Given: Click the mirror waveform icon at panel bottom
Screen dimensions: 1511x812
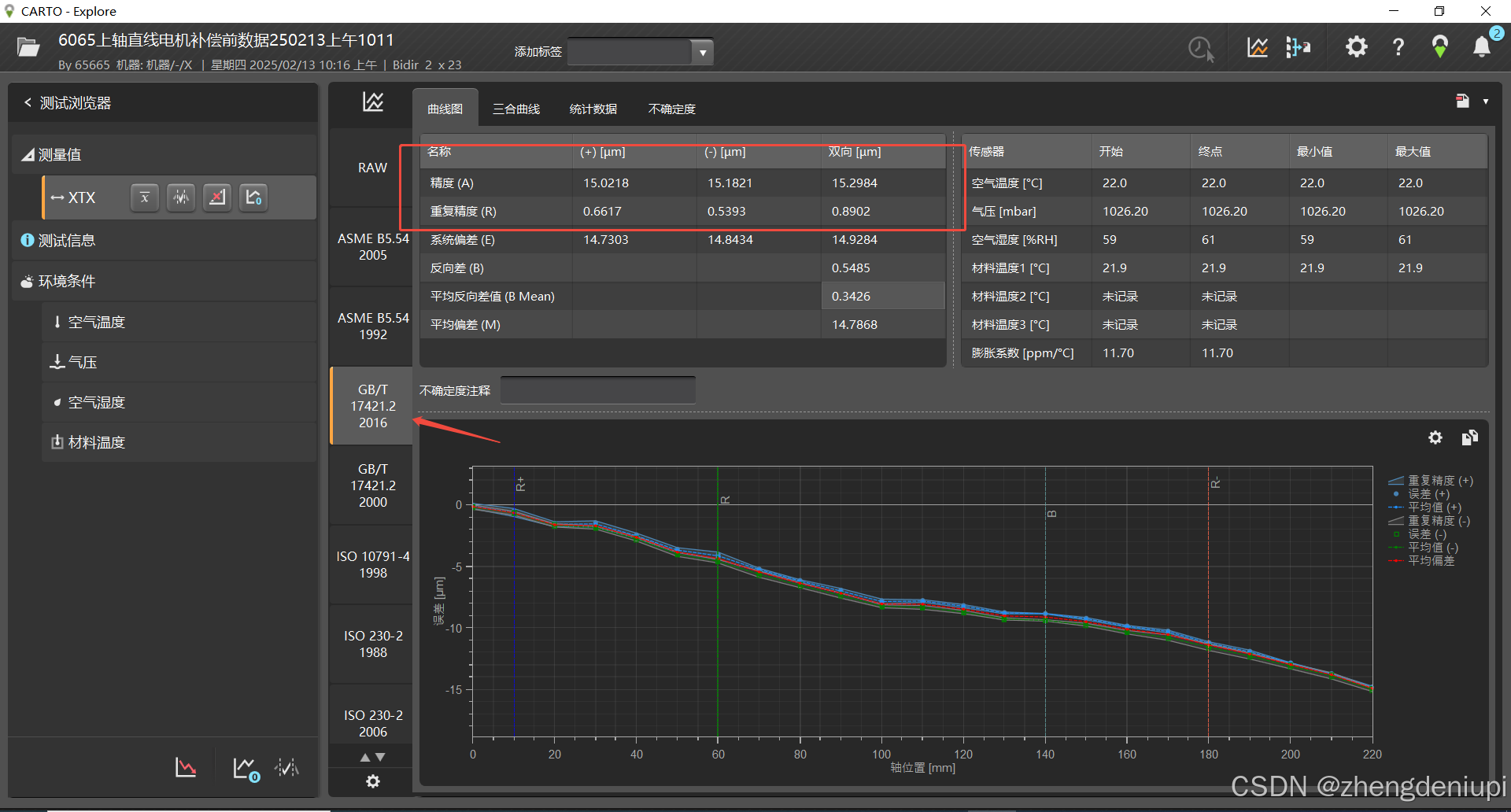Looking at the screenshot, I should 287,768.
